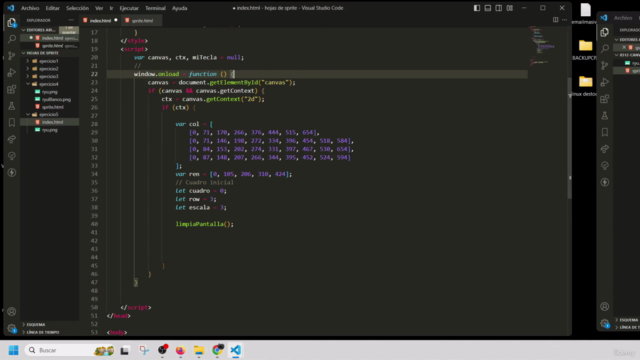Open the Extensions view in main window
This screenshot has height=360, width=640.
(11, 89)
